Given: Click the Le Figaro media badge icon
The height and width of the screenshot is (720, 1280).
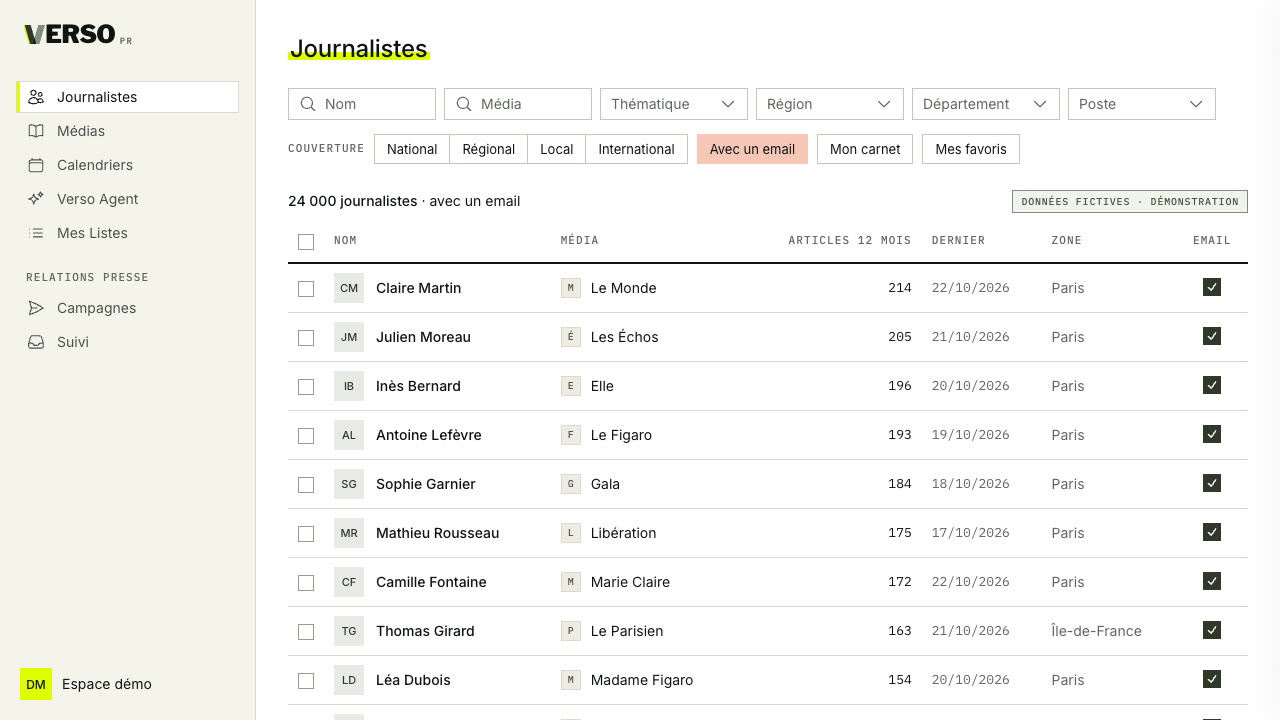Looking at the screenshot, I should [x=571, y=435].
